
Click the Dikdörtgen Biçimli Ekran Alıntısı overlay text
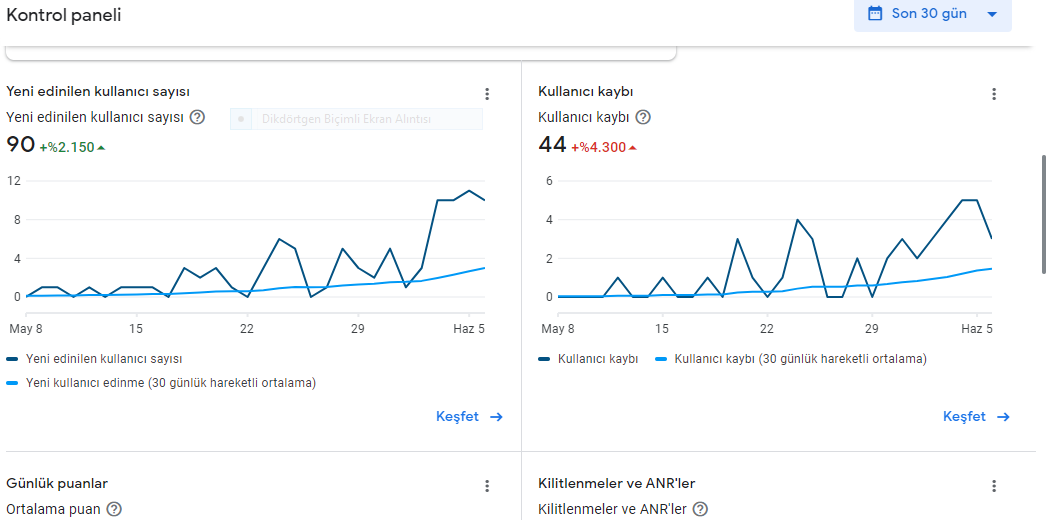pos(346,119)
